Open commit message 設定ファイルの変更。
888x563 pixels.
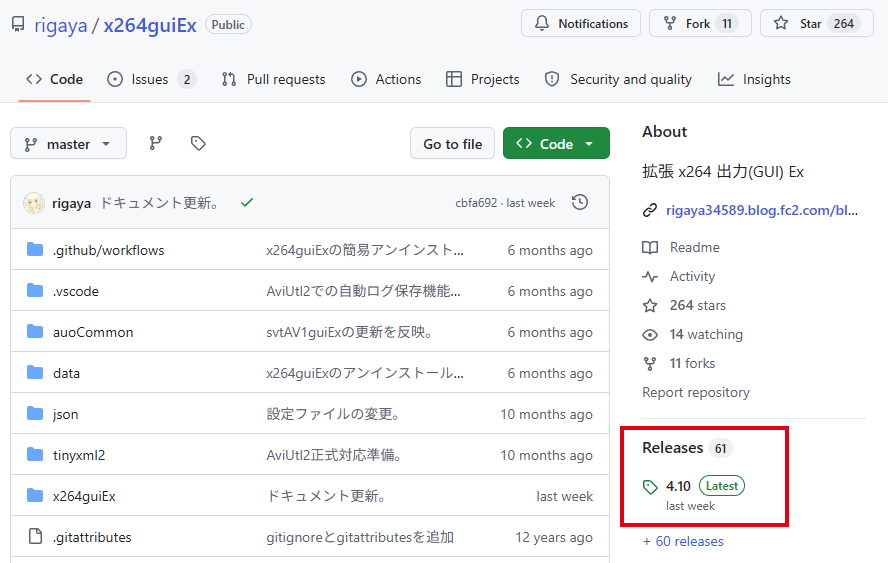(334, 414)
